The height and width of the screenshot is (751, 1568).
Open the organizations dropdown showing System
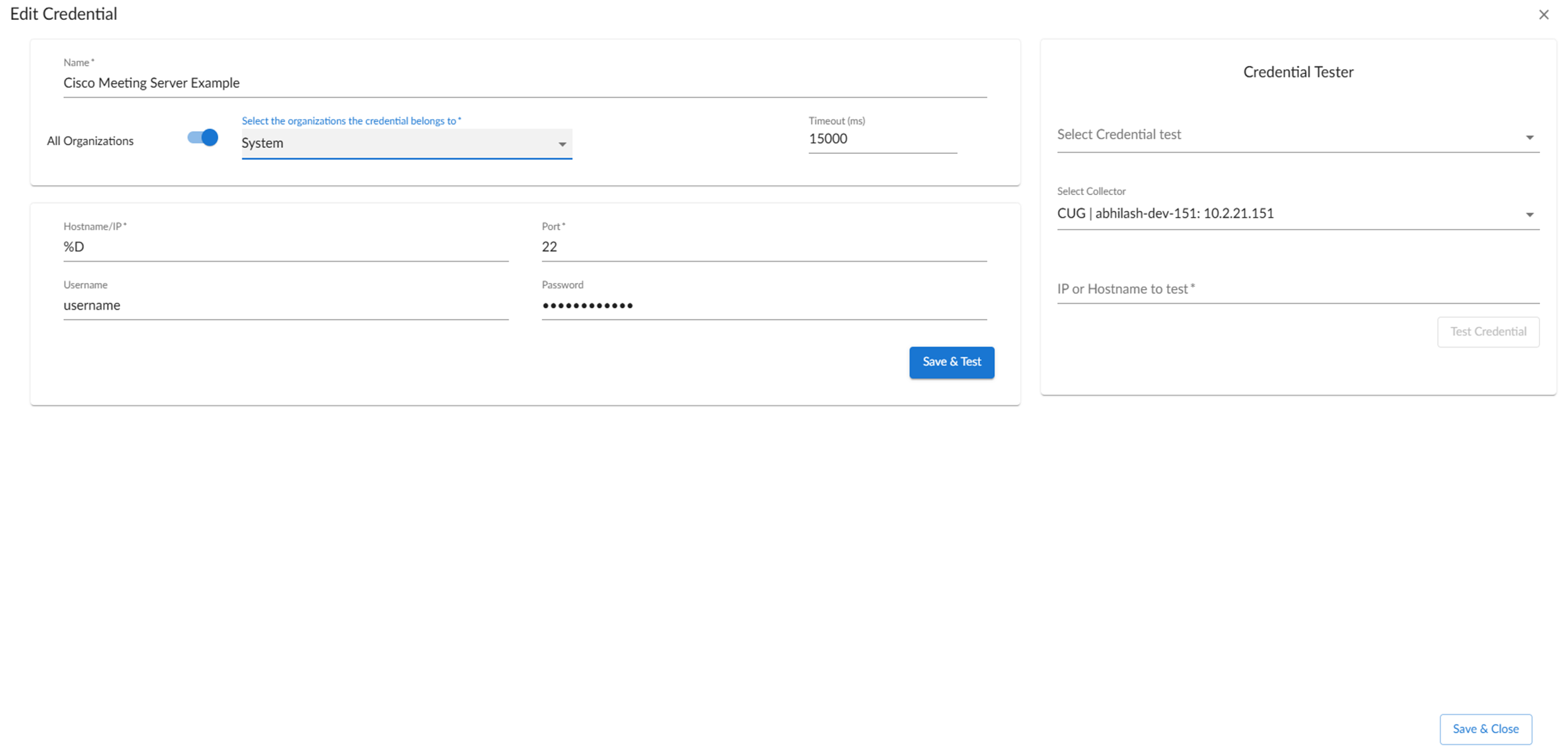(x=406, y=143)
